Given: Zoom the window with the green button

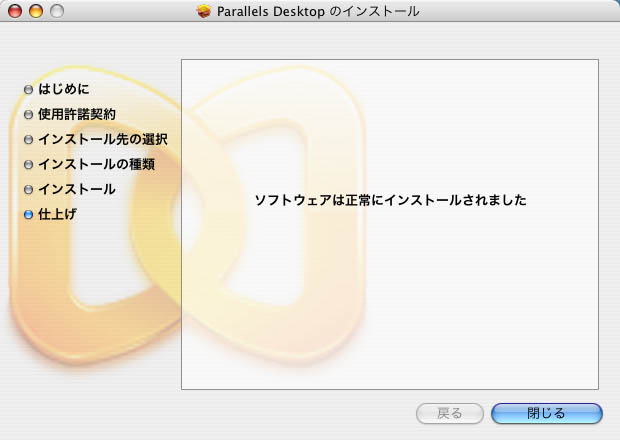Looking at the screenshot, I should click(x=56, y=11).
